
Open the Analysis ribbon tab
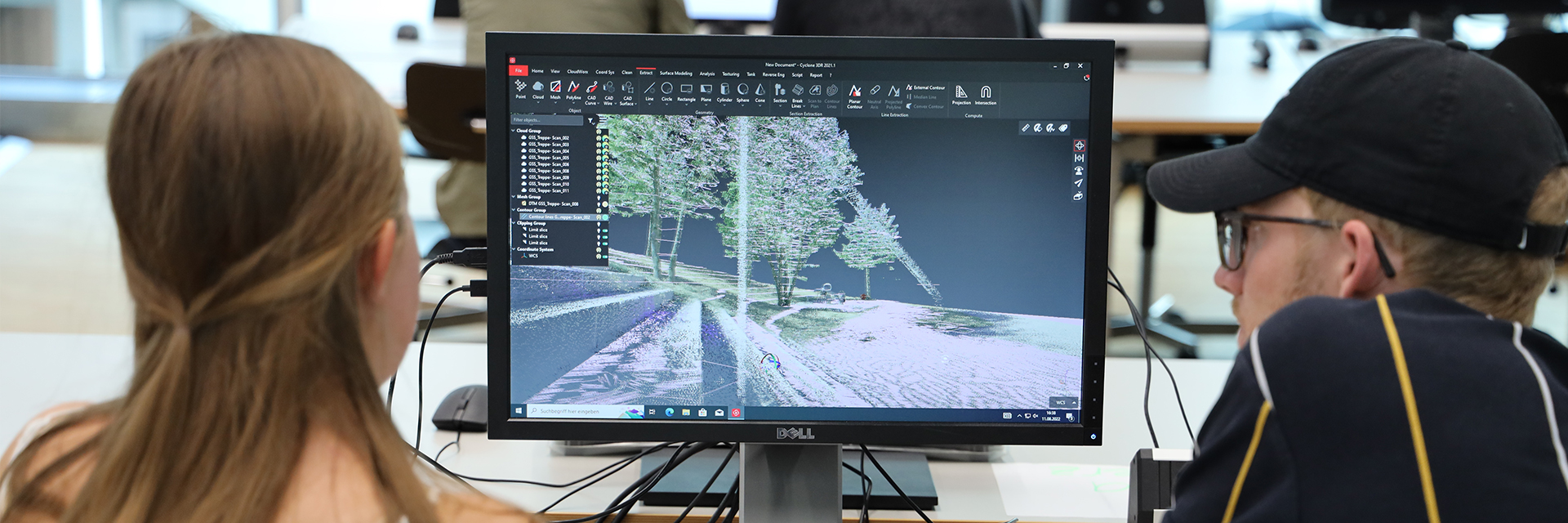[x=706, y=74]
